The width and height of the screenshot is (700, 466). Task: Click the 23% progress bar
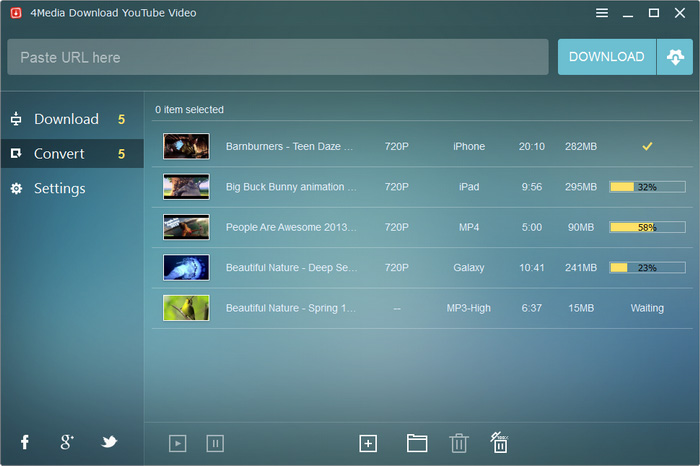point(647,268)
